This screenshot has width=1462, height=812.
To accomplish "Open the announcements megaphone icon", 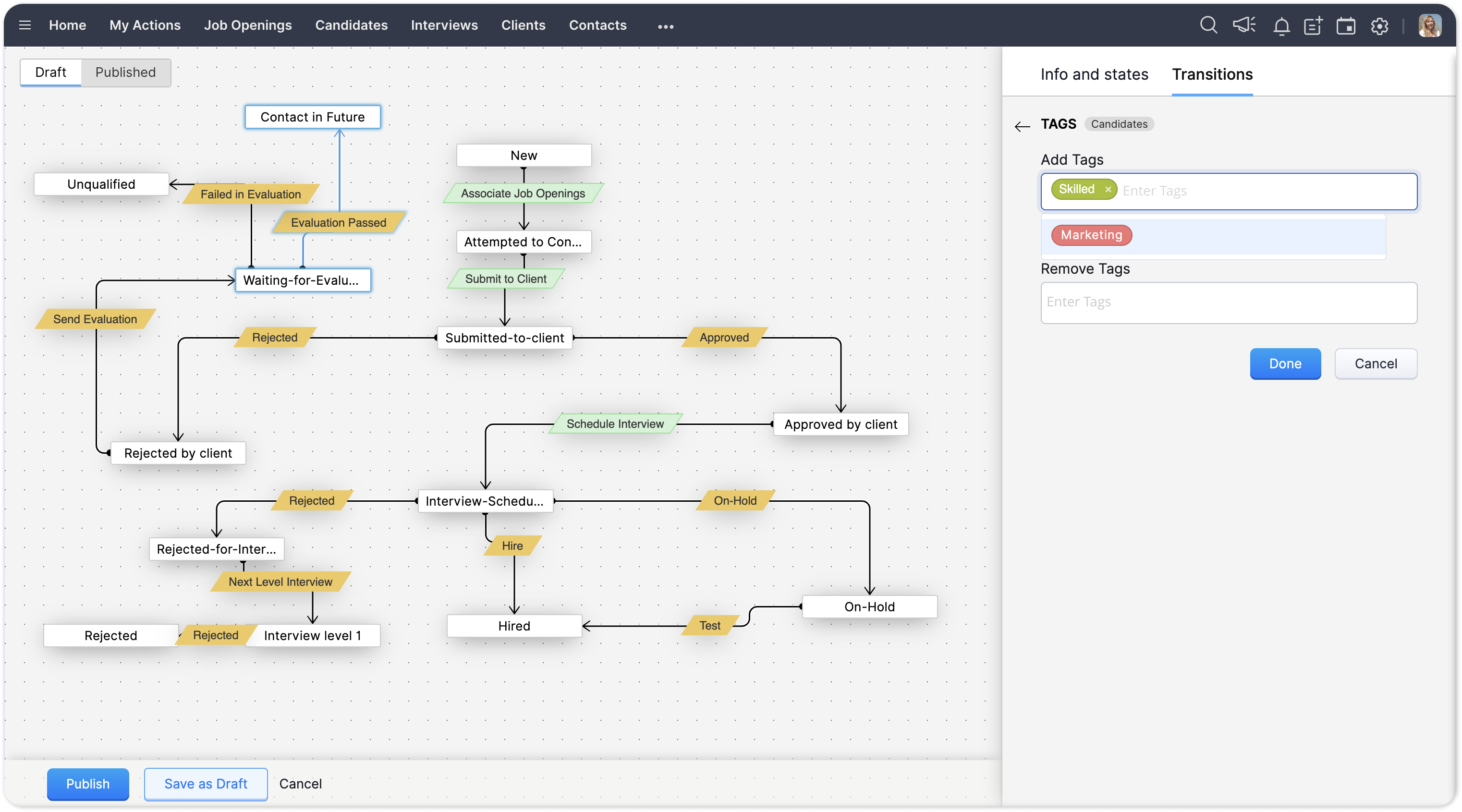I will click(1244, 25).
